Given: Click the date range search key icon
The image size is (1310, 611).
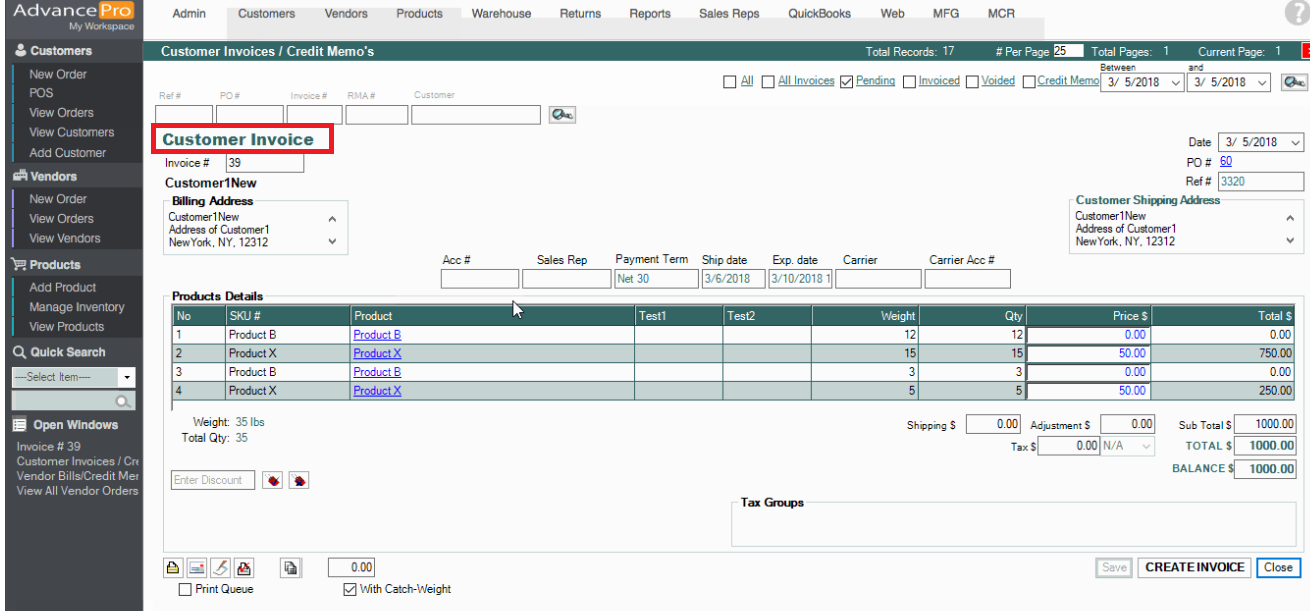Looking at the screenshot, I should click(1293, 82).
